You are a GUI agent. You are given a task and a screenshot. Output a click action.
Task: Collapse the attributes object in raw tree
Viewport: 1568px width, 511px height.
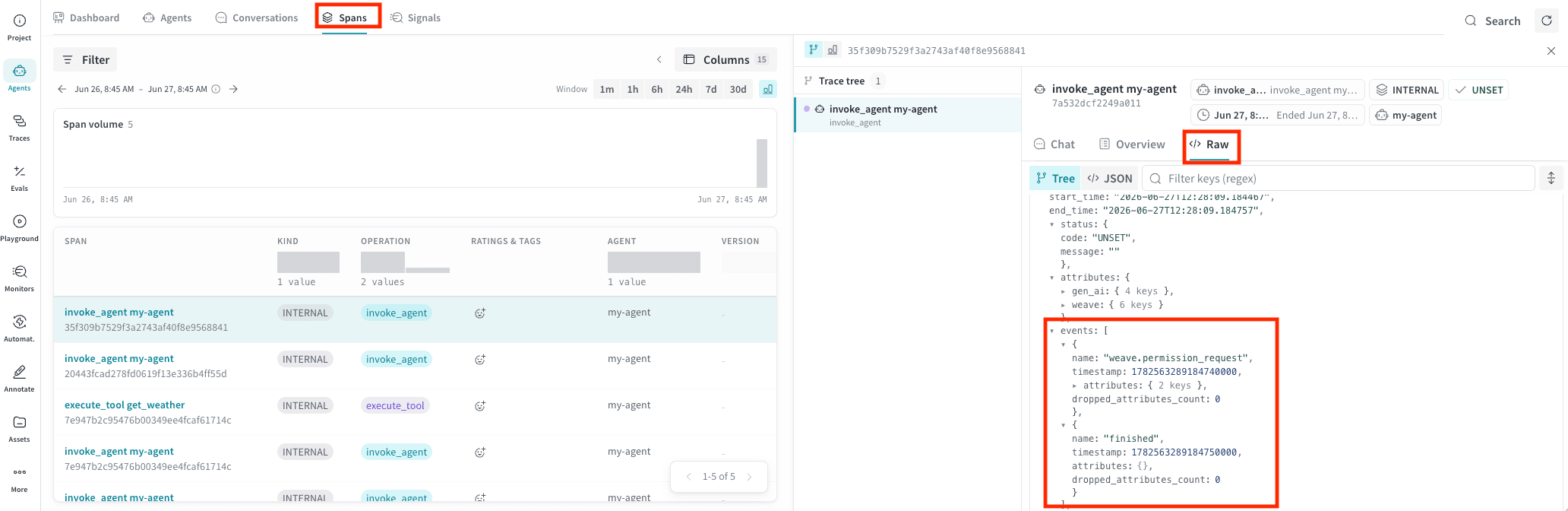(x=1052, y=278)
